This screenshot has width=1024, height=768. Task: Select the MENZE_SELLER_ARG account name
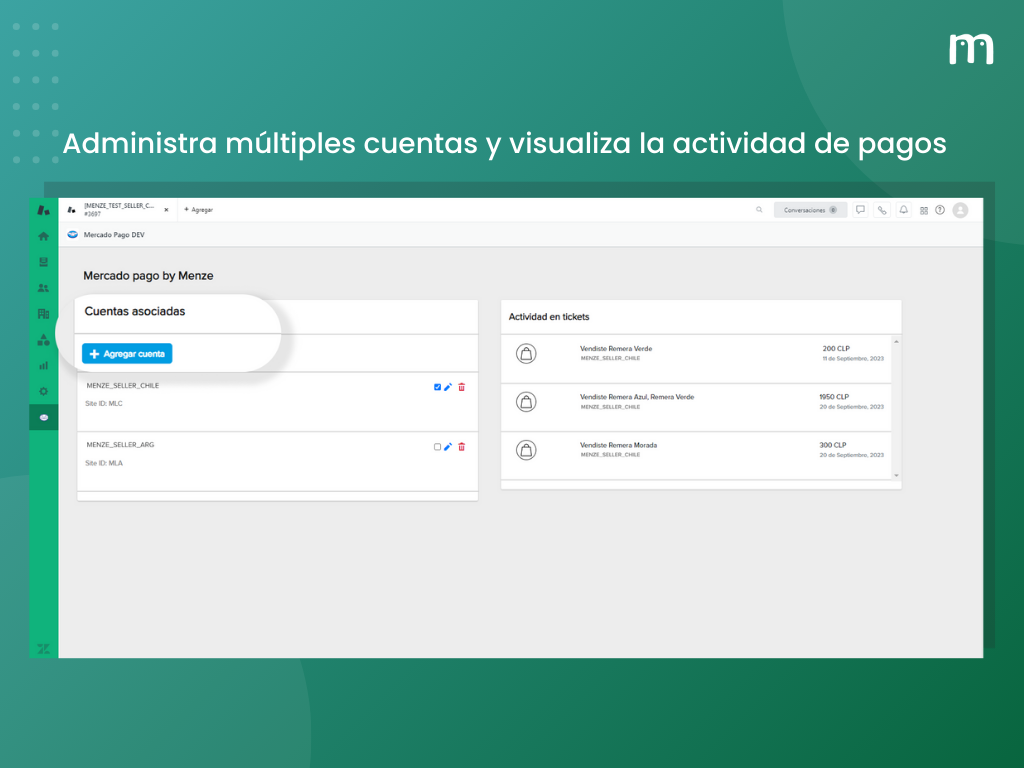point(120,445)
